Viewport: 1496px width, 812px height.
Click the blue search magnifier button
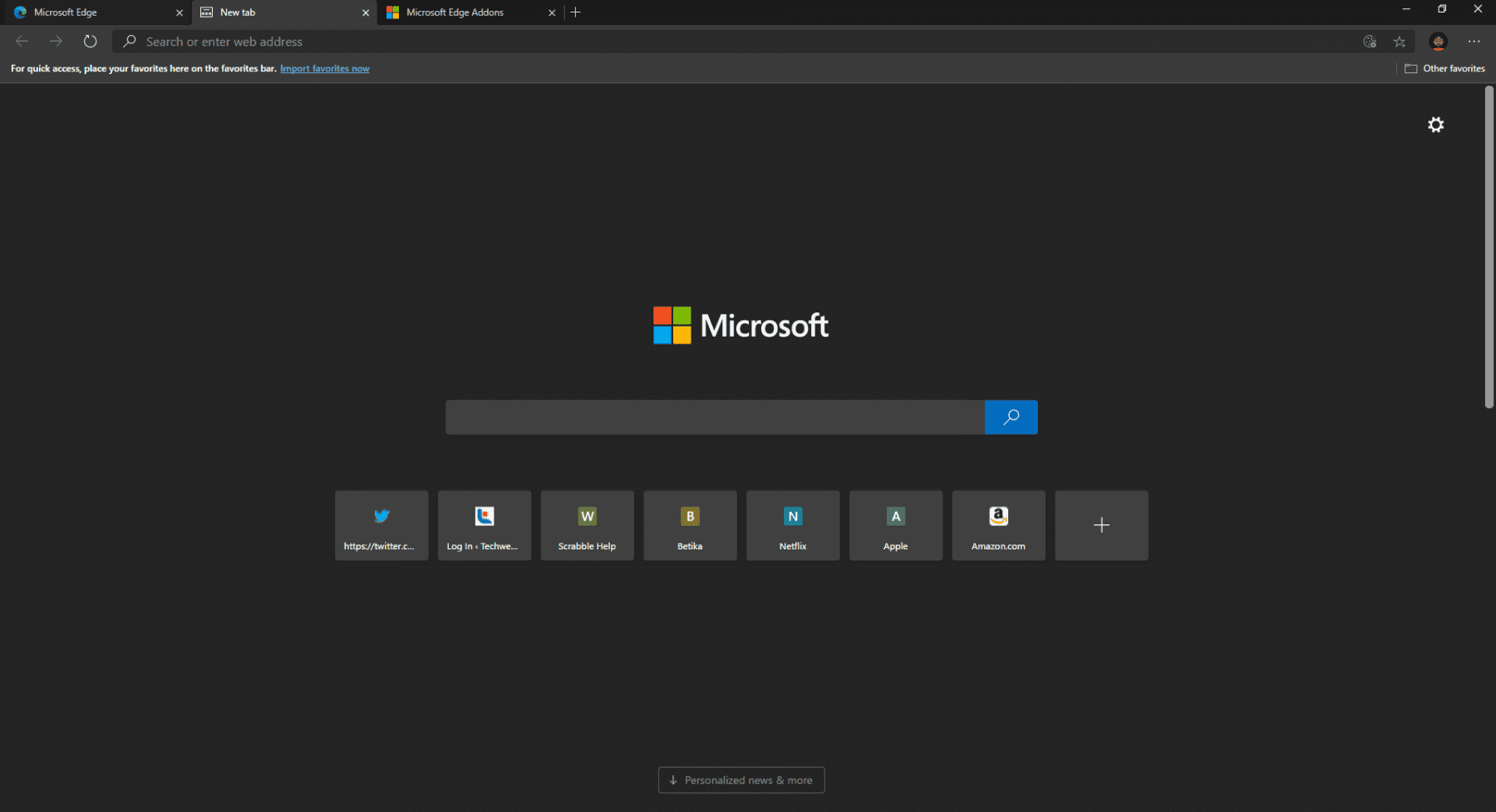[x=1011, y=417]
